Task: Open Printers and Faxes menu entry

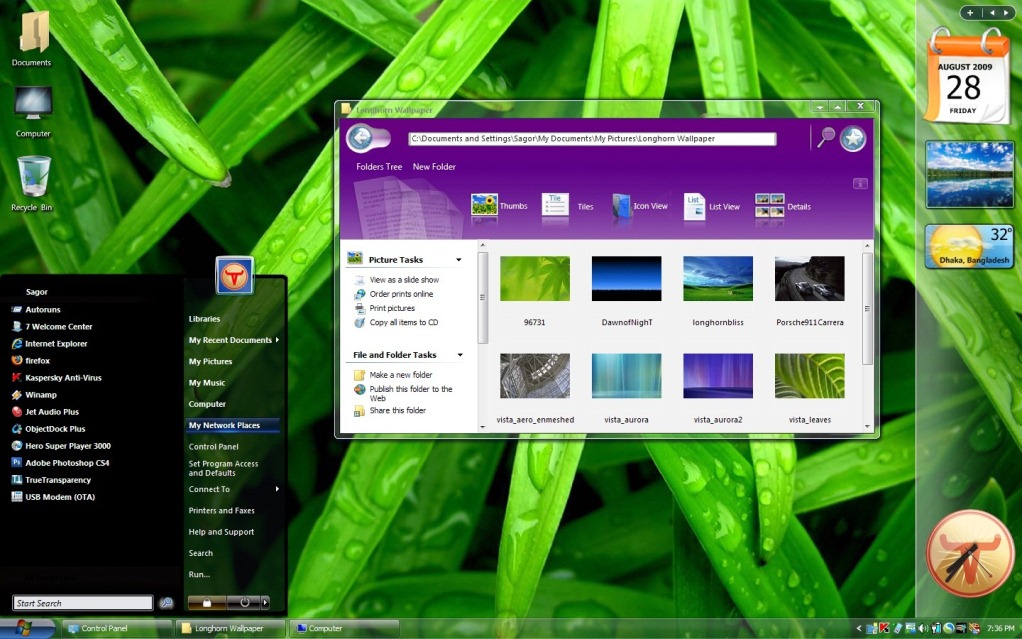Action: (221, 511)
